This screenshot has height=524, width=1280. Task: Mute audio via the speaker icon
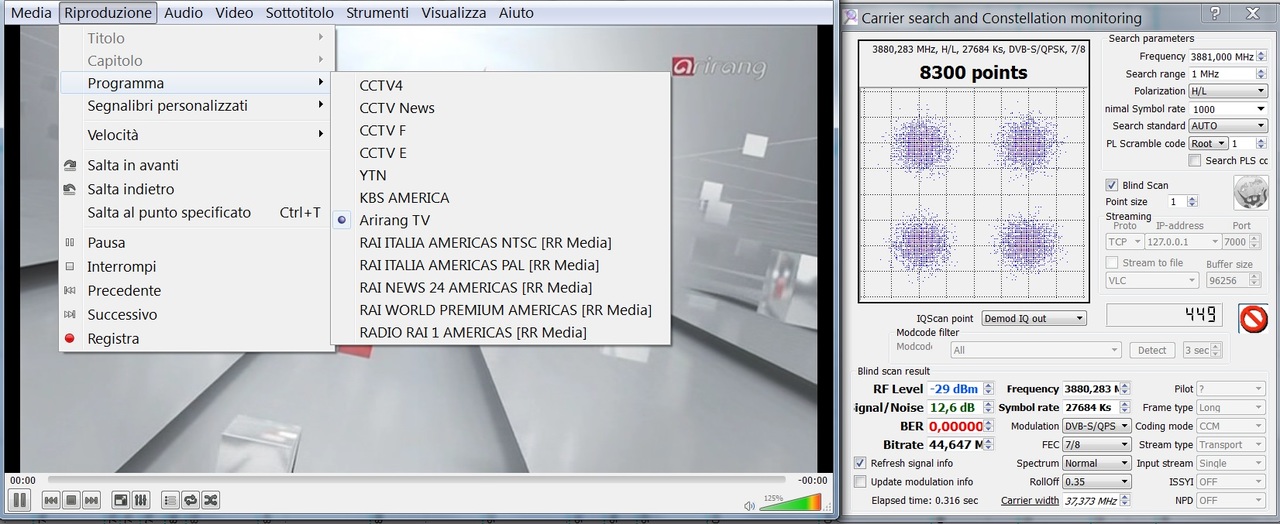tap(751, 505)
